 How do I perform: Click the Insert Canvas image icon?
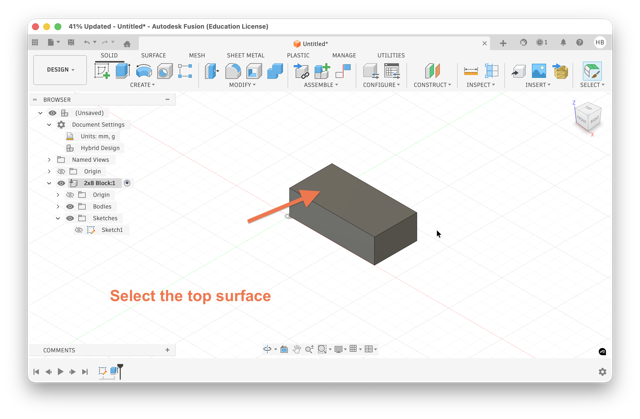pyautogui.click(x=539, y=71)
